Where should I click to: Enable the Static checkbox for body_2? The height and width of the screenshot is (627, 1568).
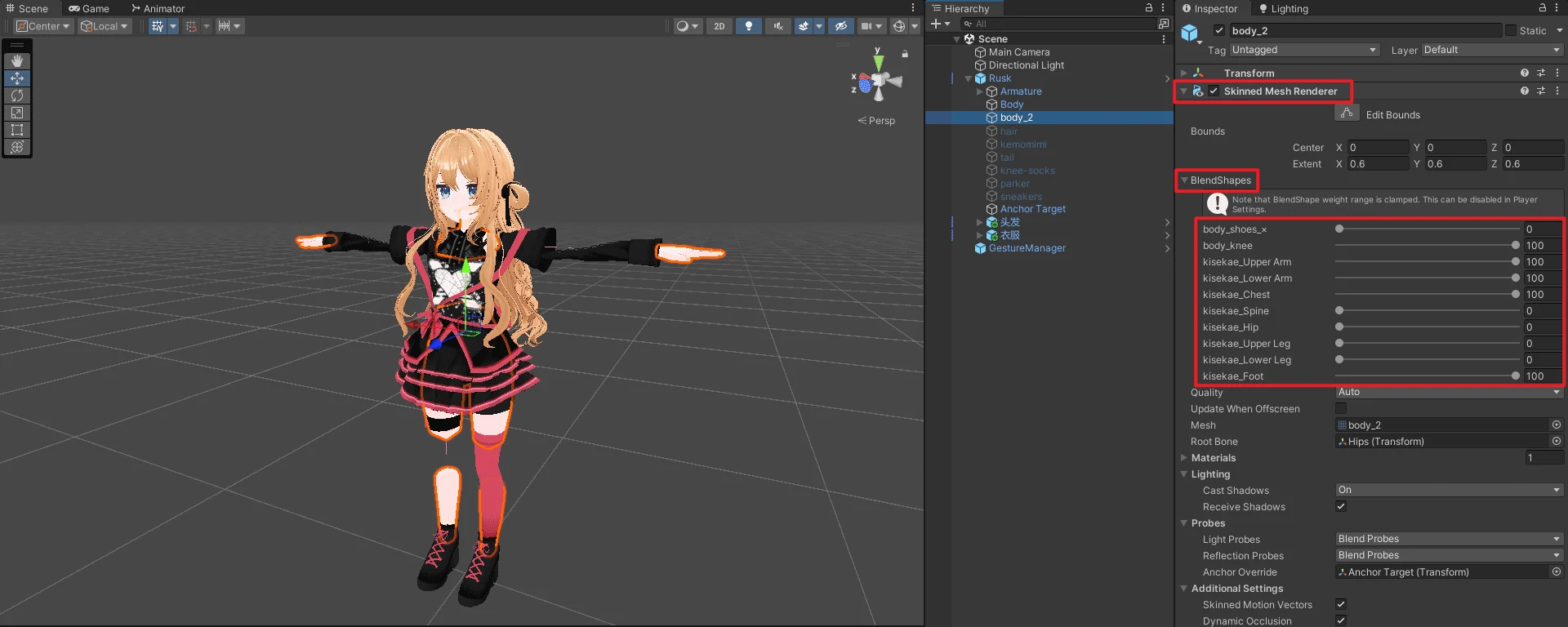pyautogui.click(x=1511, y=31)
